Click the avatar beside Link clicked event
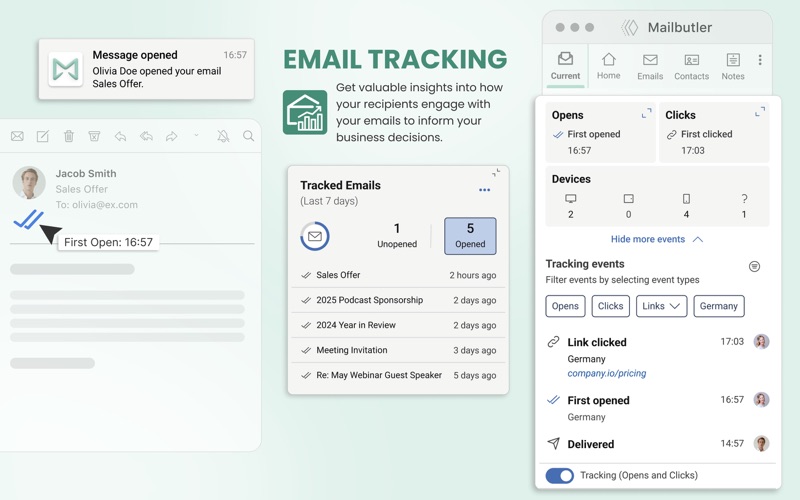Screen dimensions: 800x500 [x=762, y=341]
